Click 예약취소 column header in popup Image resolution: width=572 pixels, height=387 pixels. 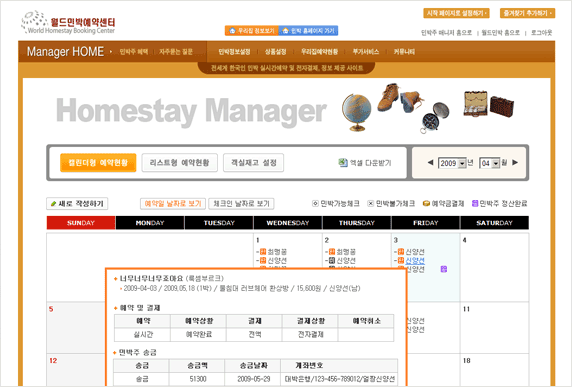tap(366, 321)
